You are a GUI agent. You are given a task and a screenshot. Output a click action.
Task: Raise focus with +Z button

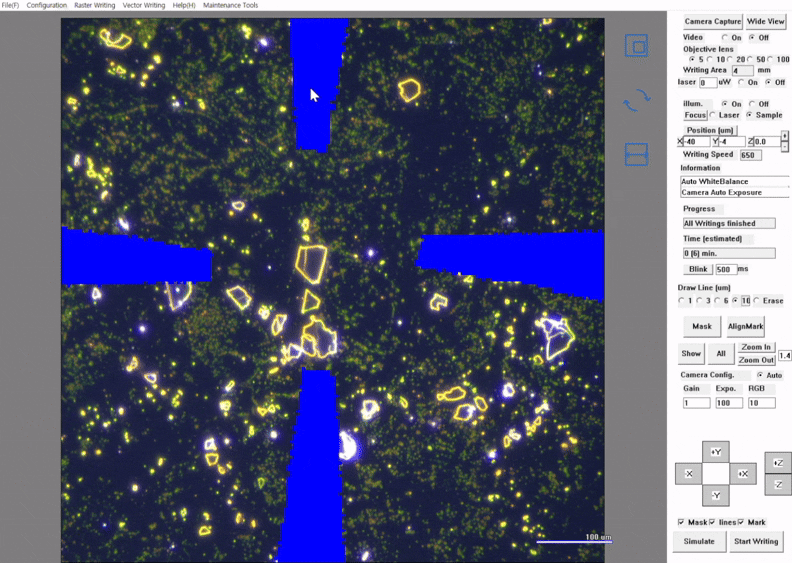coord(778,463)
